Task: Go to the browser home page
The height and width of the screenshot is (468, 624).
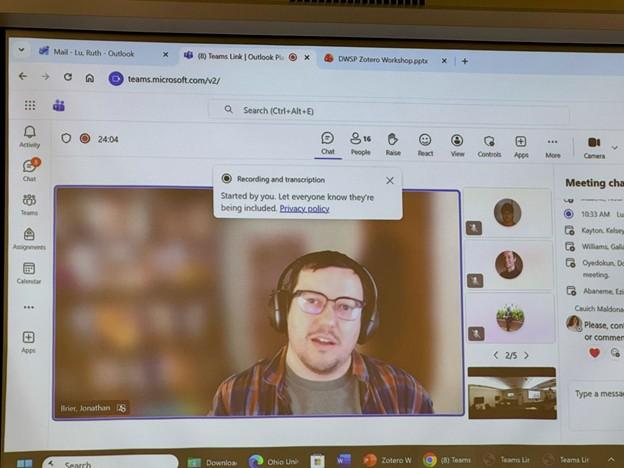Action: pos(90,78)
